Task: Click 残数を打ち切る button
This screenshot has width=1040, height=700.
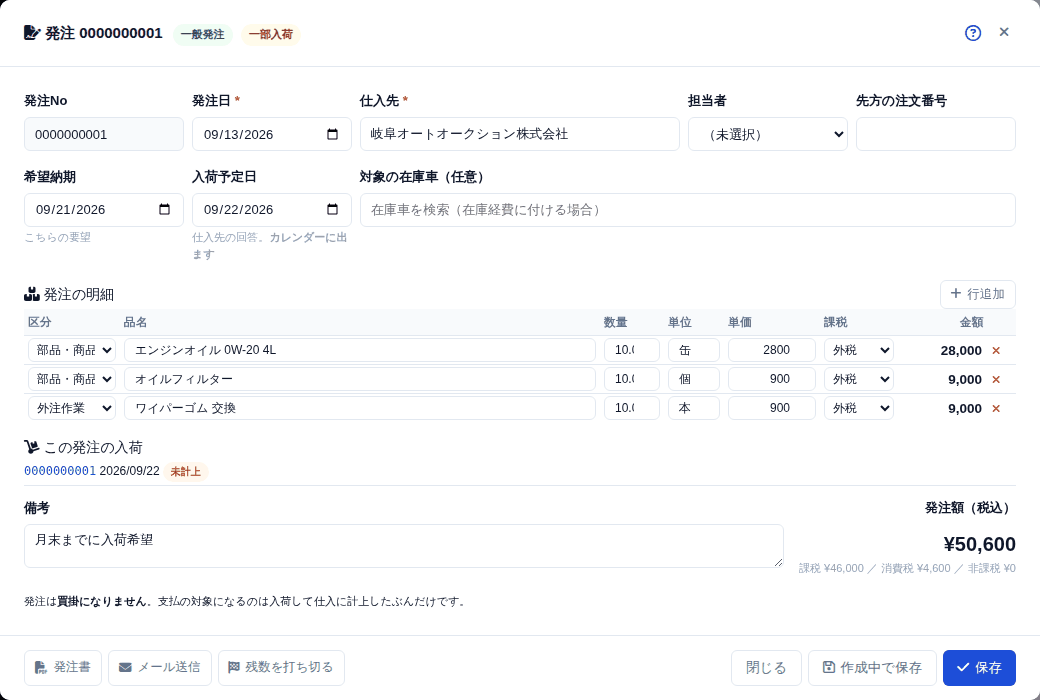Action: click(281, 667)
